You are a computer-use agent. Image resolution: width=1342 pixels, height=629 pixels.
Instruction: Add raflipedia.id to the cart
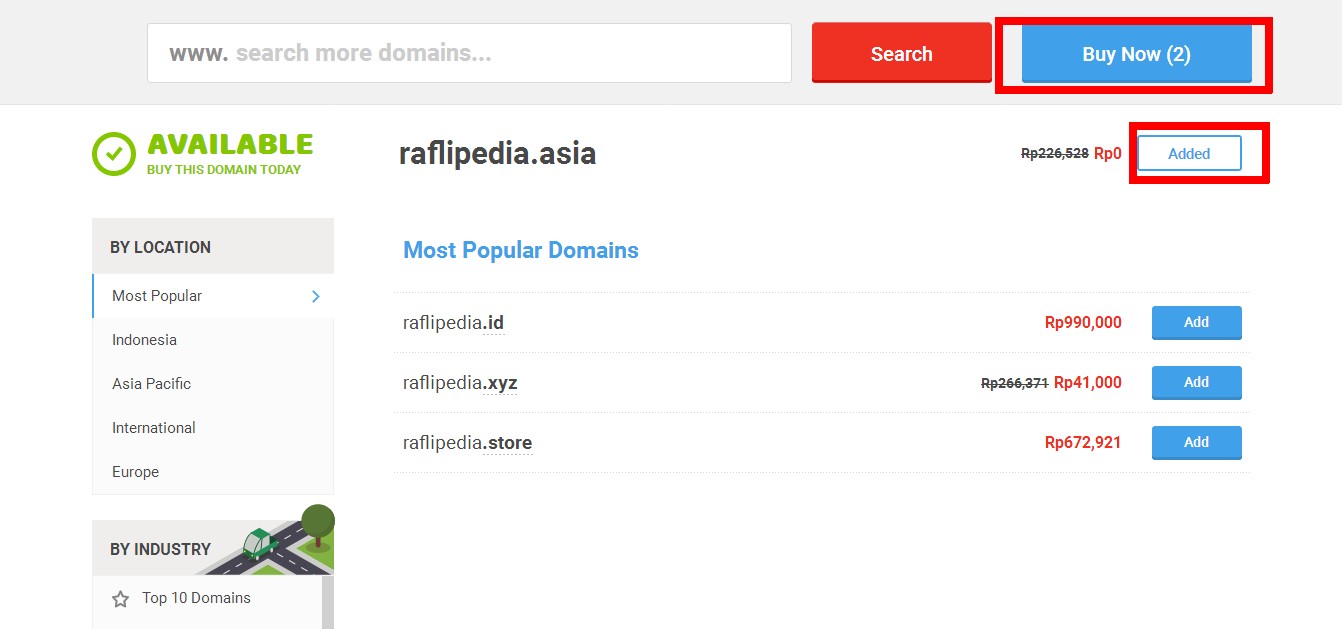click(1196, 322)
